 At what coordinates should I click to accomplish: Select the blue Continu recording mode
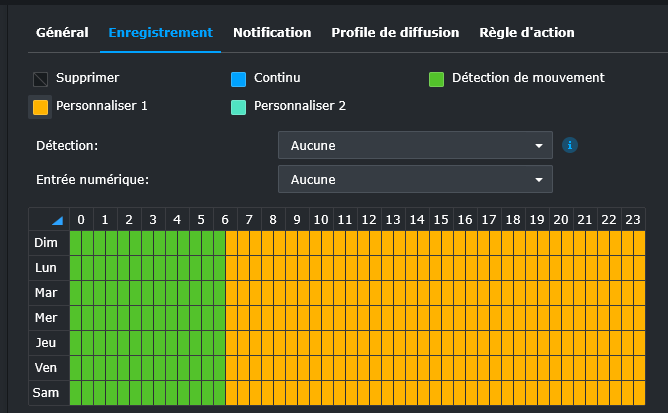pos(238,79)
